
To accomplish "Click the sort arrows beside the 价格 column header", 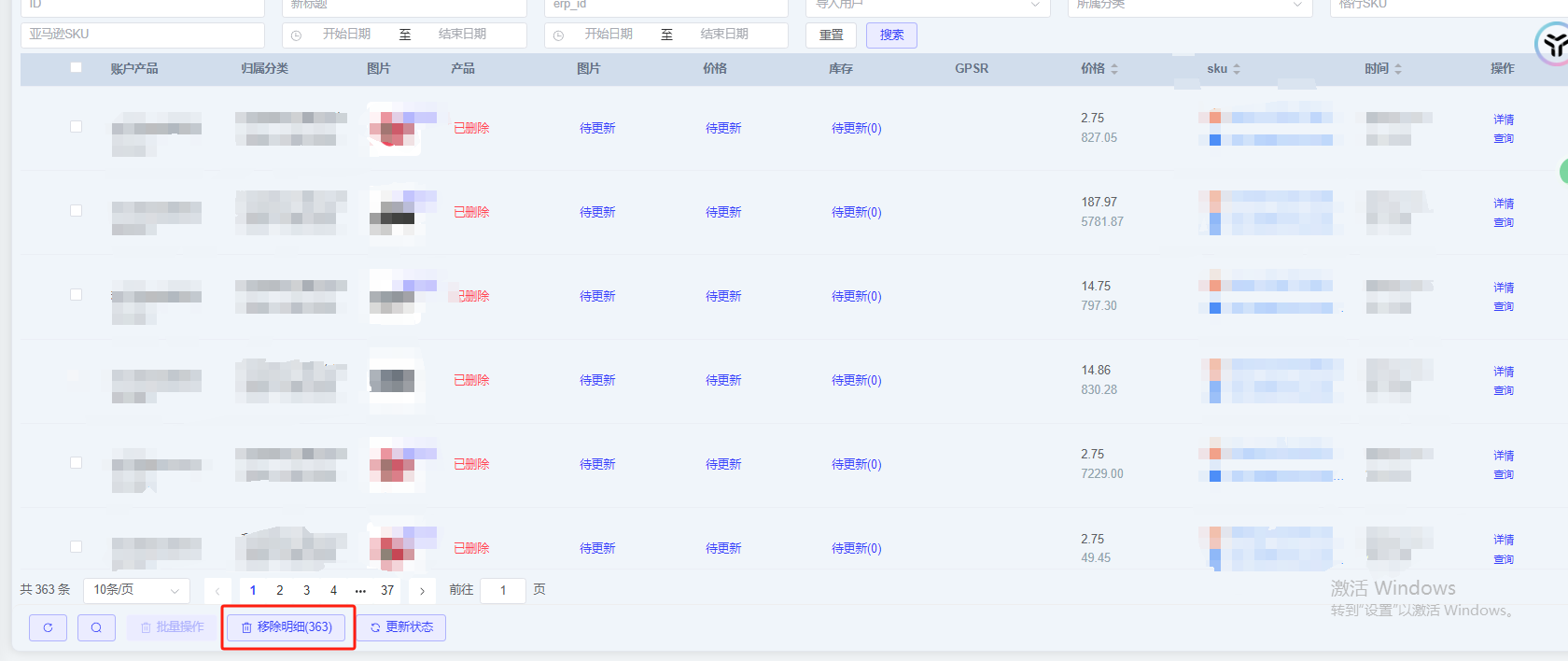I will click(x=1113, y=69).
